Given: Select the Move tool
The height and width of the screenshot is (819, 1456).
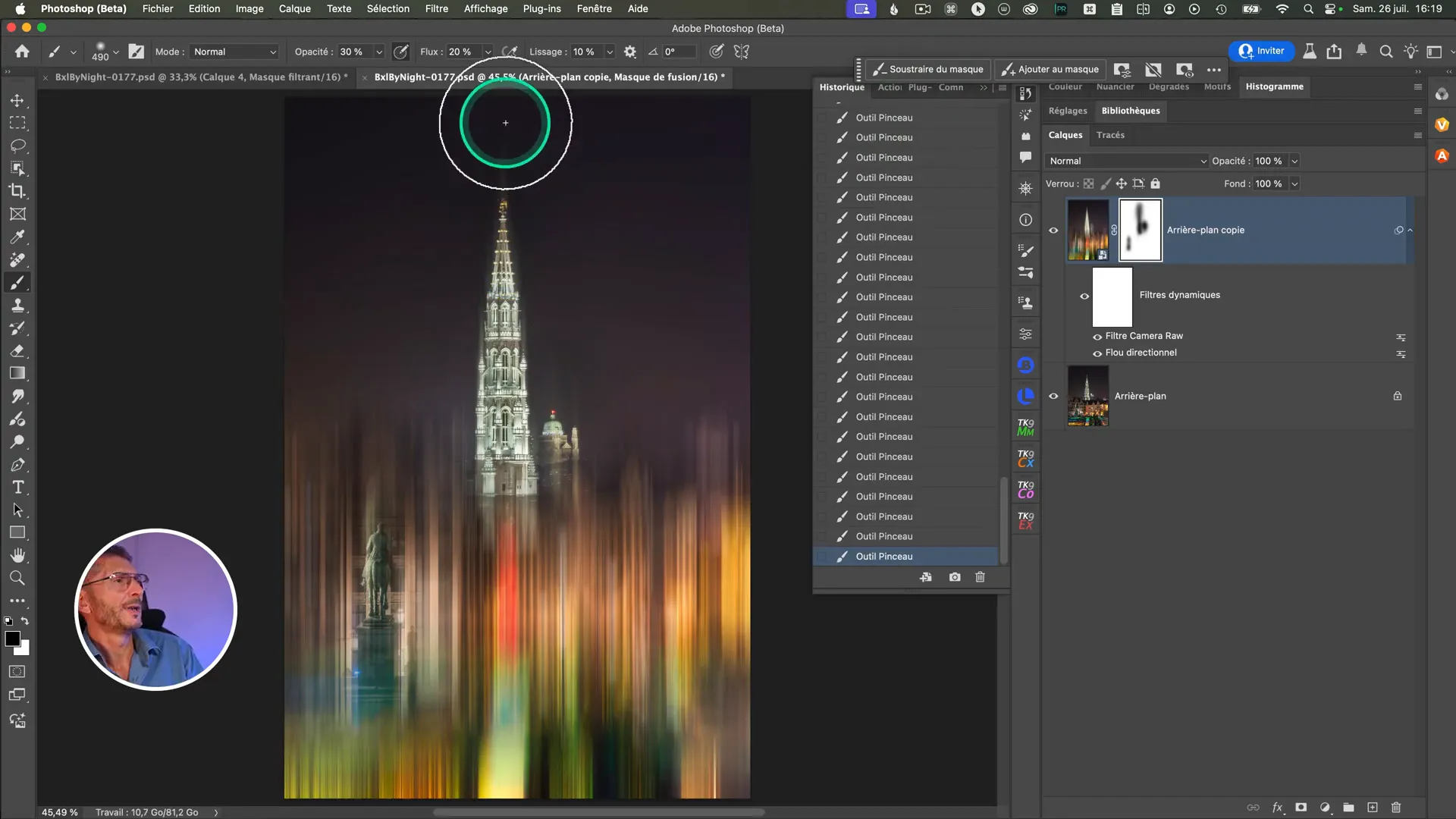Looking at the screenshot, I should click(17, 100).
